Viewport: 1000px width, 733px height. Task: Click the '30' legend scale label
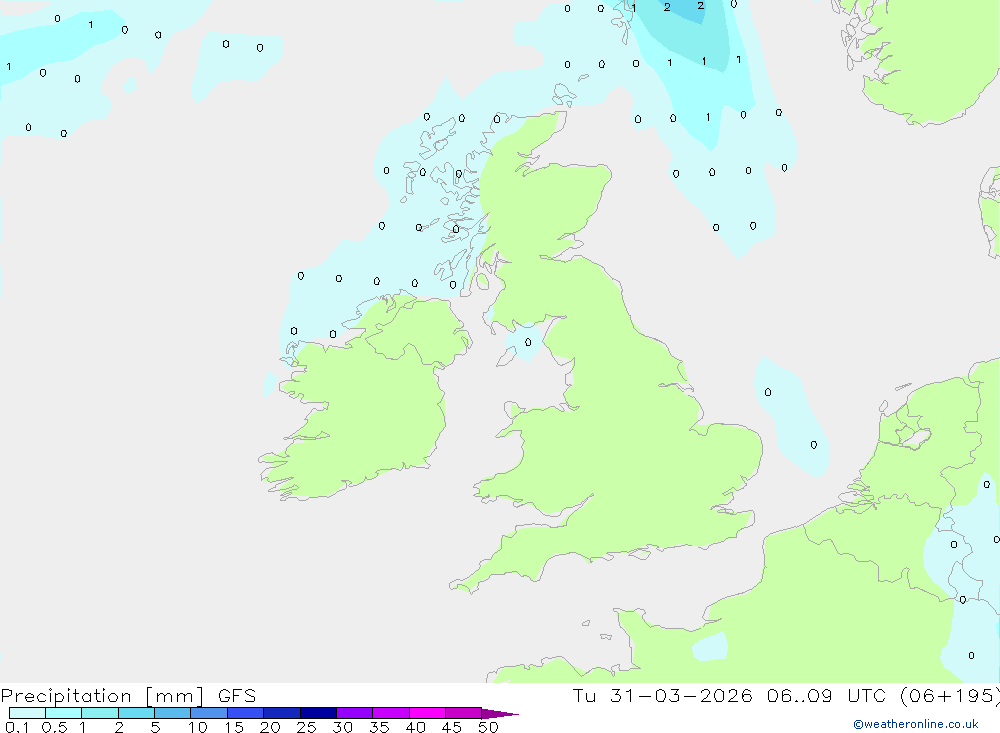[343, 727]
